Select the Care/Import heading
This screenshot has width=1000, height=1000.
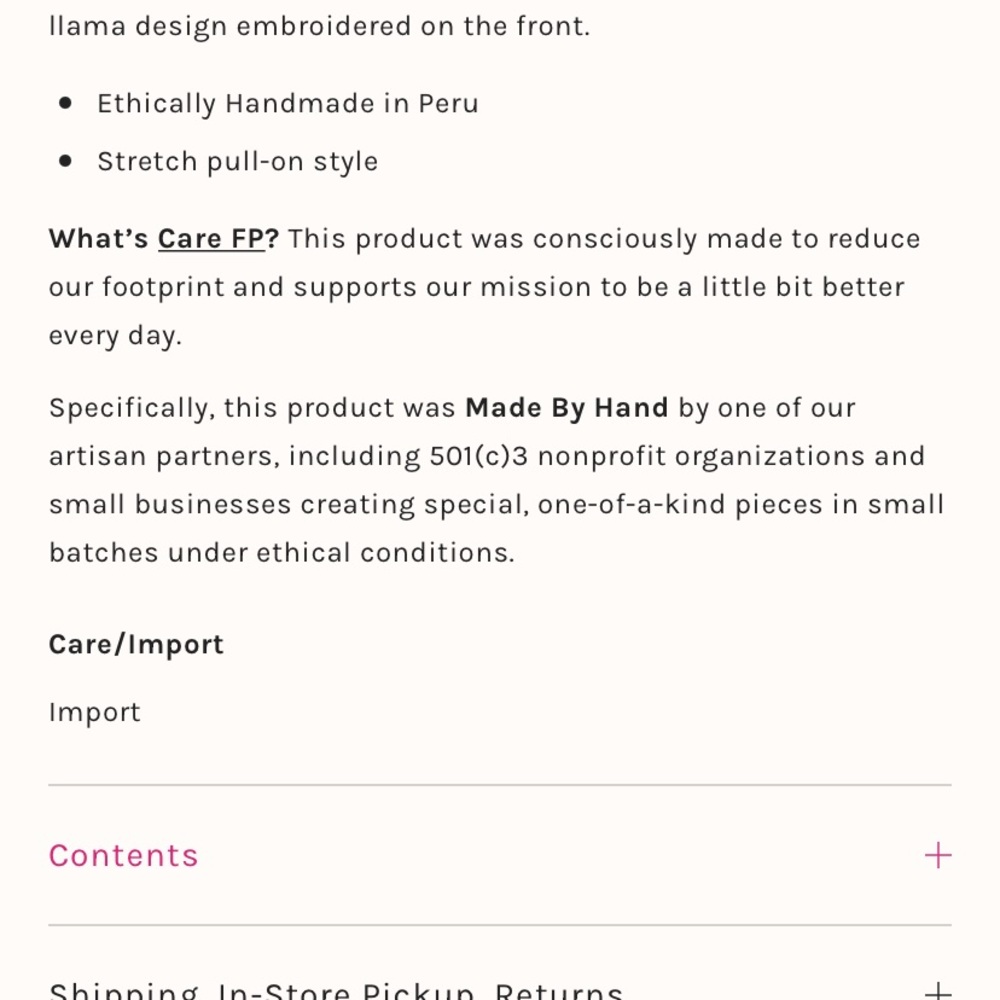pyautogui.click(x=136, y=644)
